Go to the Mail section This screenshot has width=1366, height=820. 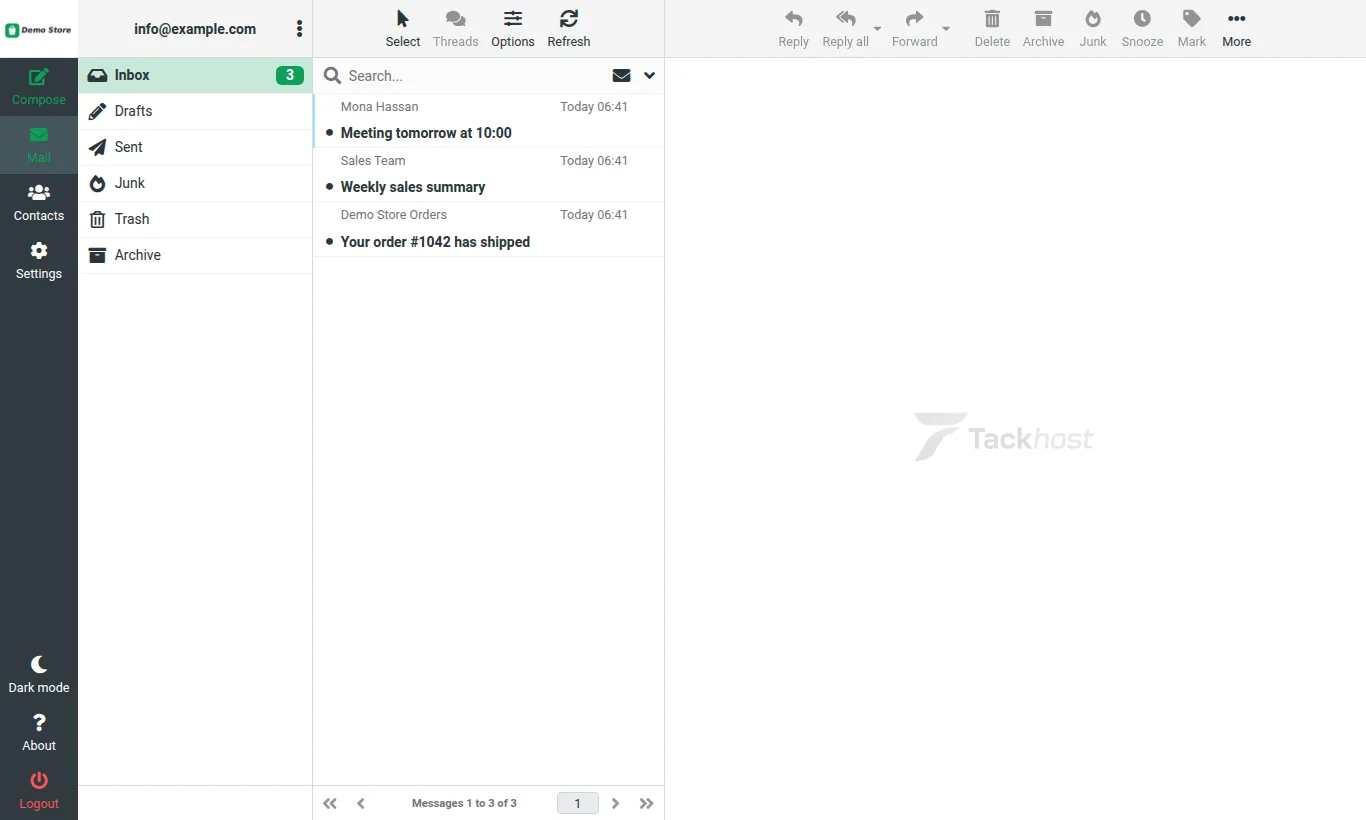tap(39, 145)
